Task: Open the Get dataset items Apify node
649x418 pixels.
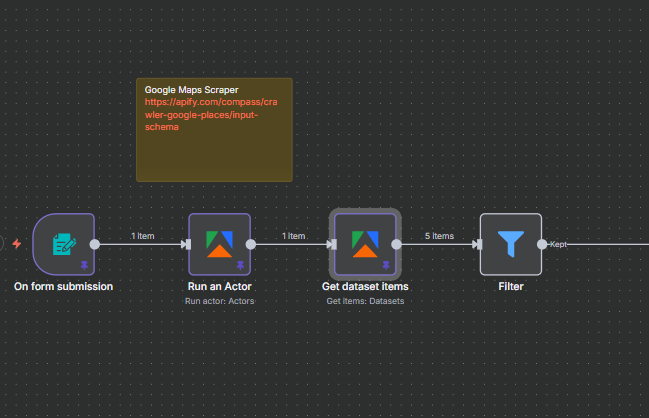Action: 365,244
